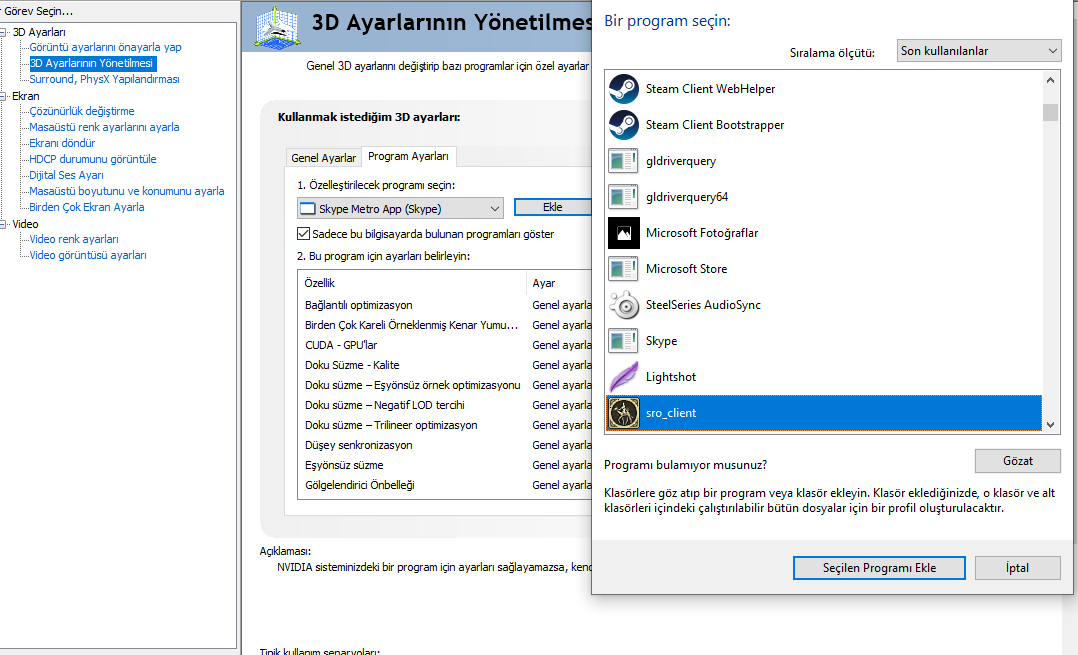This screenshot has height=655, width=1078.
Task: Click the Gözat browse button
Action: click(x=1017, y=461)
